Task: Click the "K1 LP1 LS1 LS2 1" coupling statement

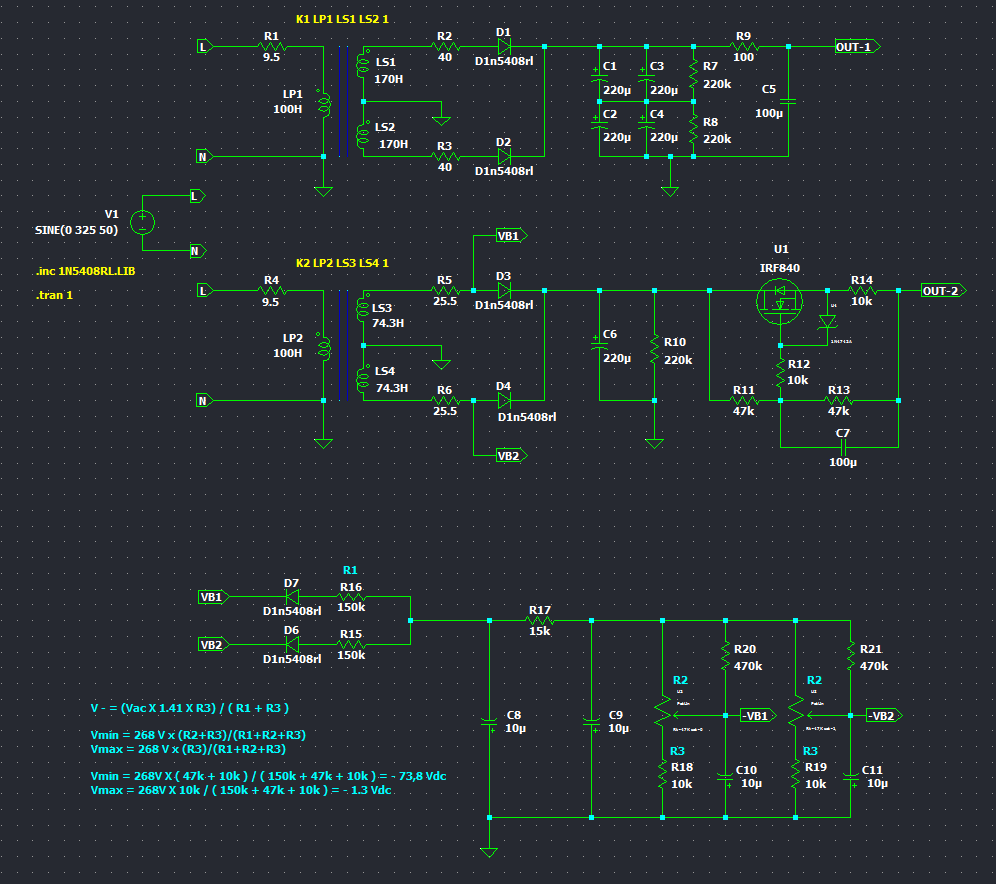Action: point(343,19)
